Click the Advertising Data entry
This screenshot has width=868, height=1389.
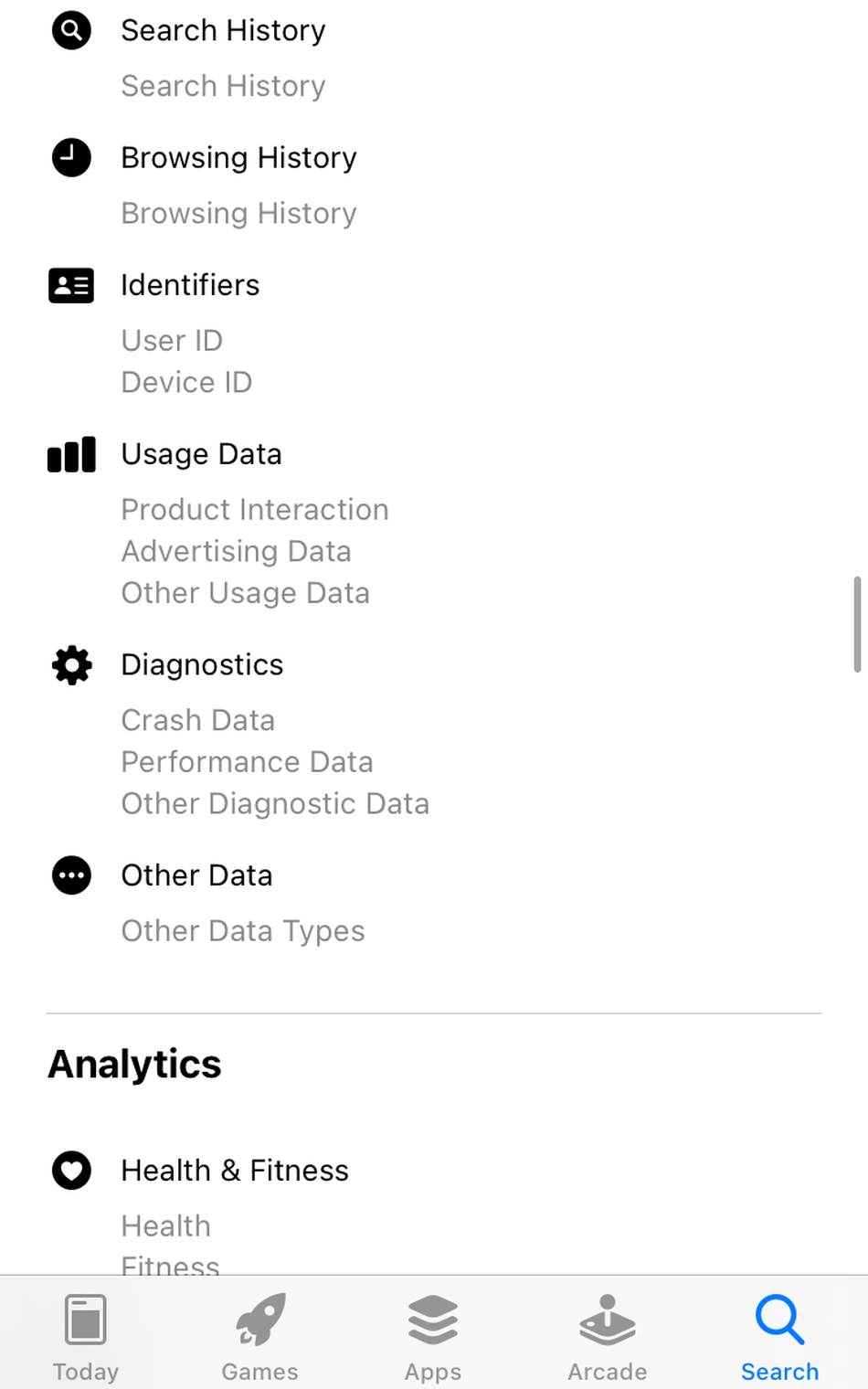click(x=236, y=551)
